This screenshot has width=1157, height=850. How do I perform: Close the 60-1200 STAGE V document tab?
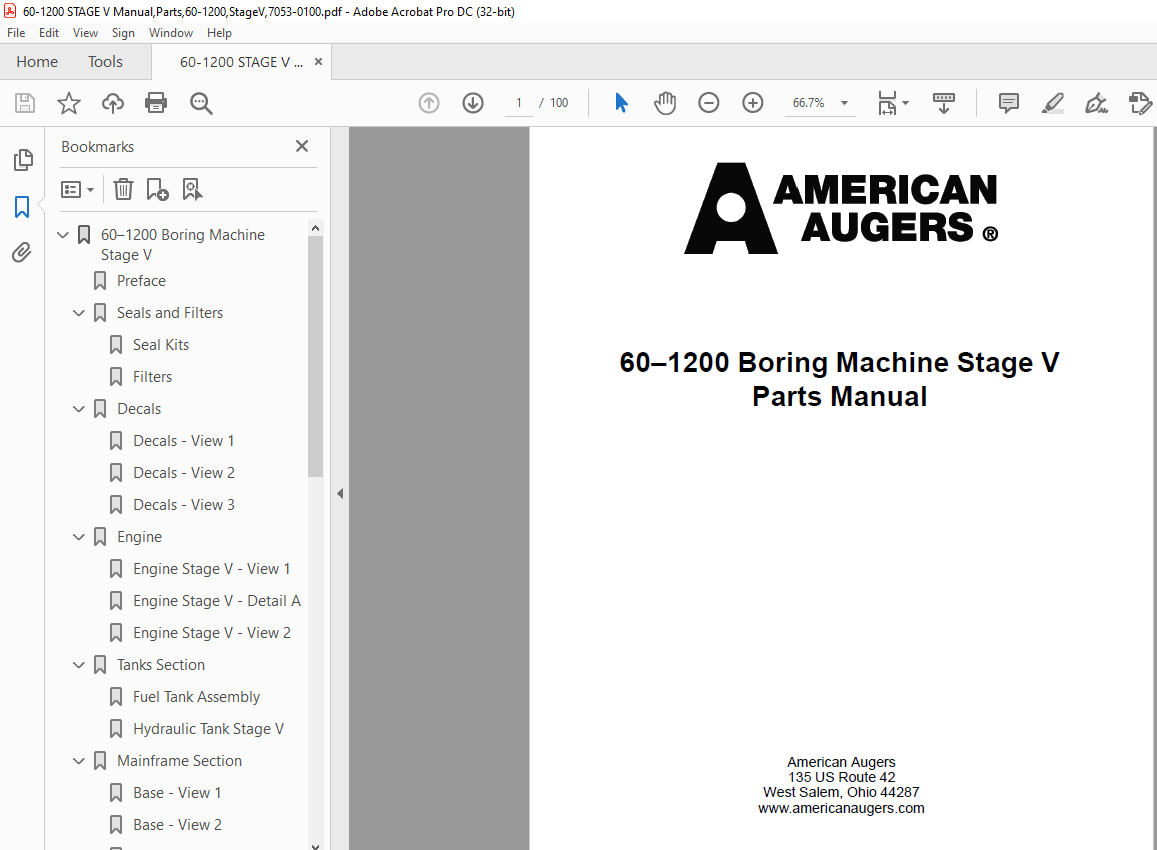319,62
